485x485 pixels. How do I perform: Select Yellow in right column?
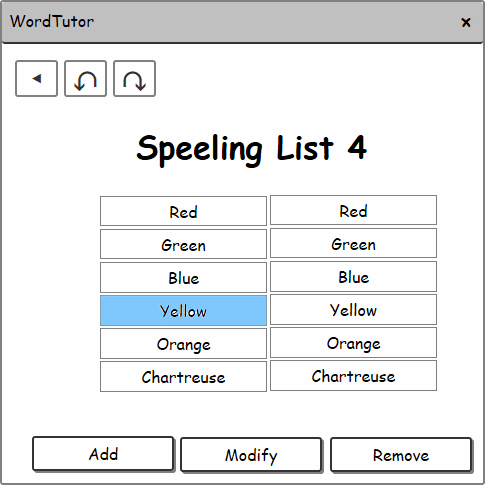(x=353, y=309)
